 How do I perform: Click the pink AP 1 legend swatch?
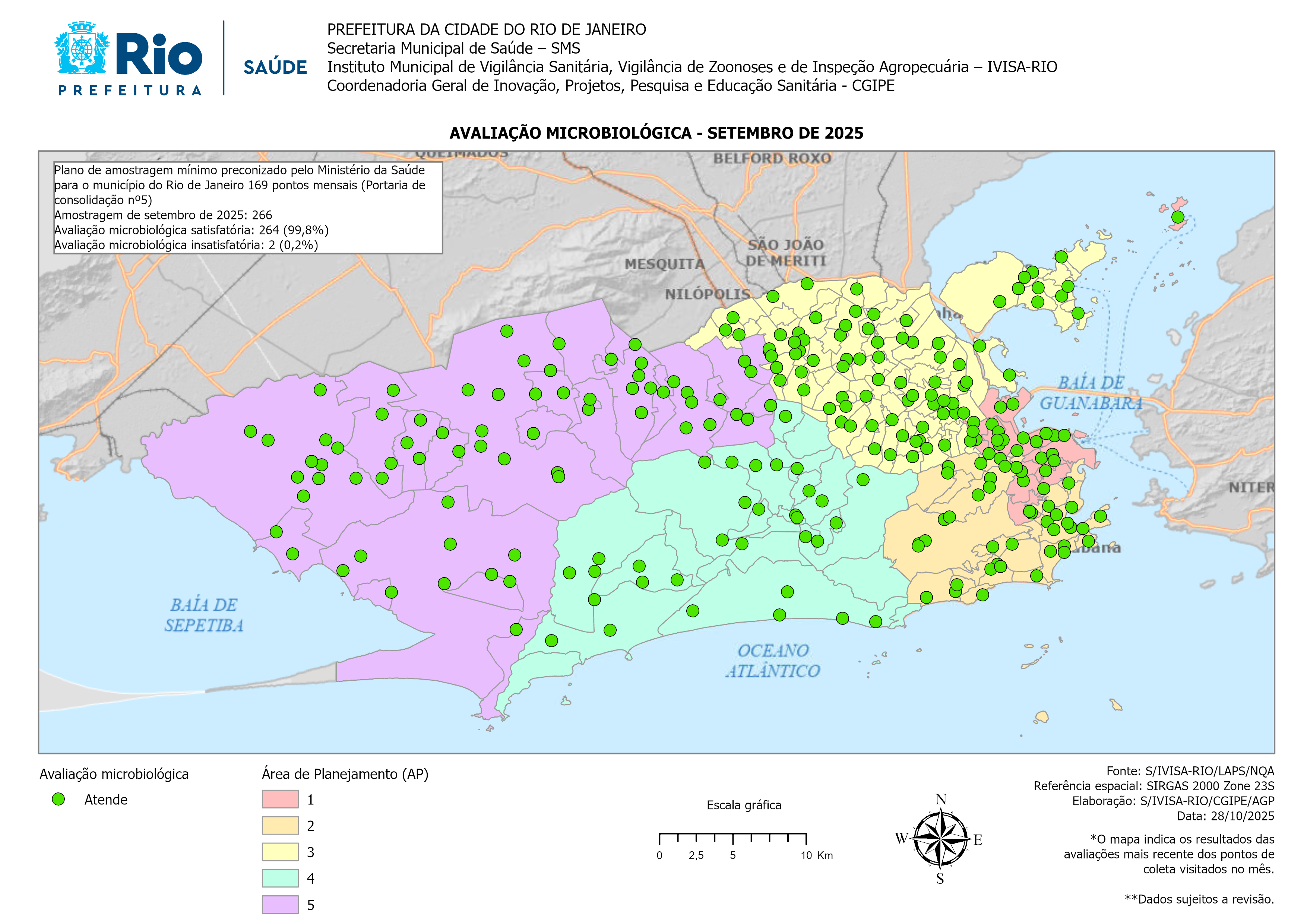pyautogui.click(x=280, y=799)
